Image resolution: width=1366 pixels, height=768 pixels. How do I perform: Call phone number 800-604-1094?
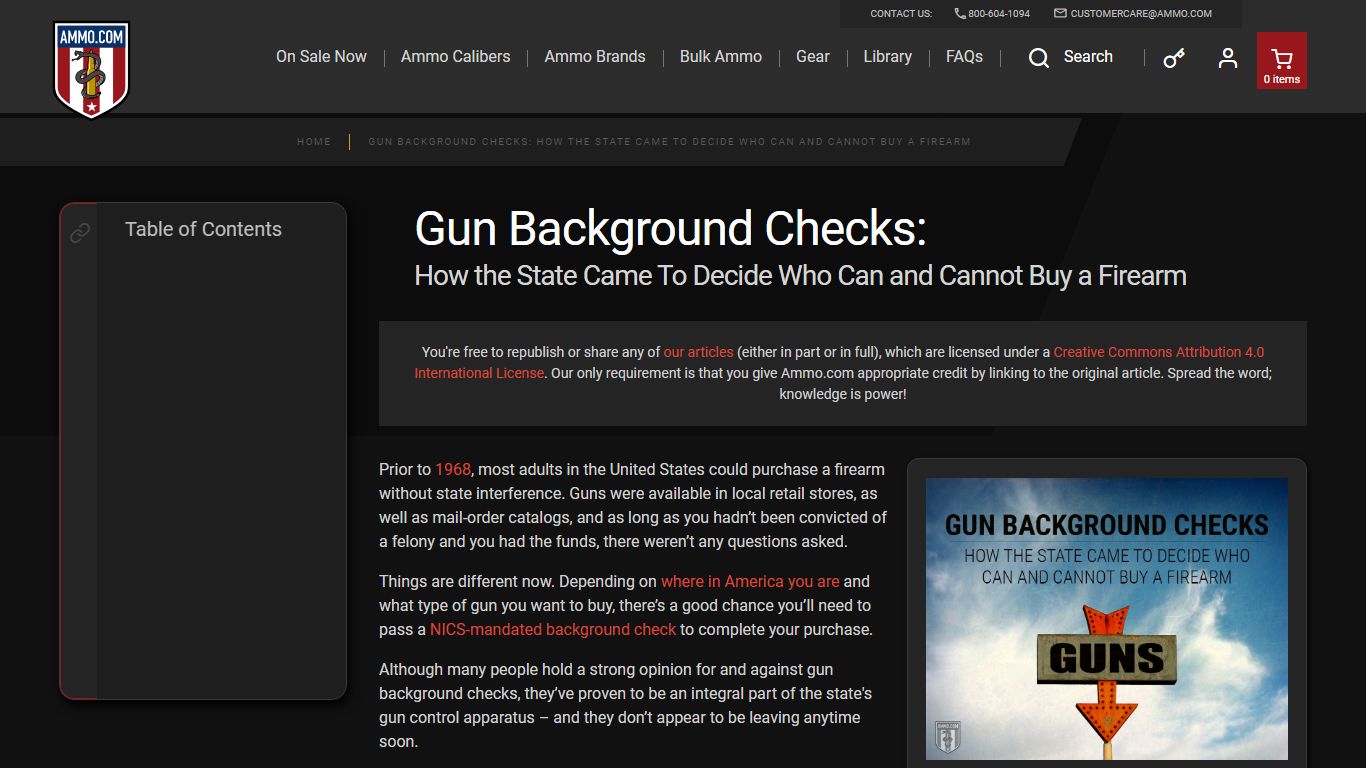[999, 14]
